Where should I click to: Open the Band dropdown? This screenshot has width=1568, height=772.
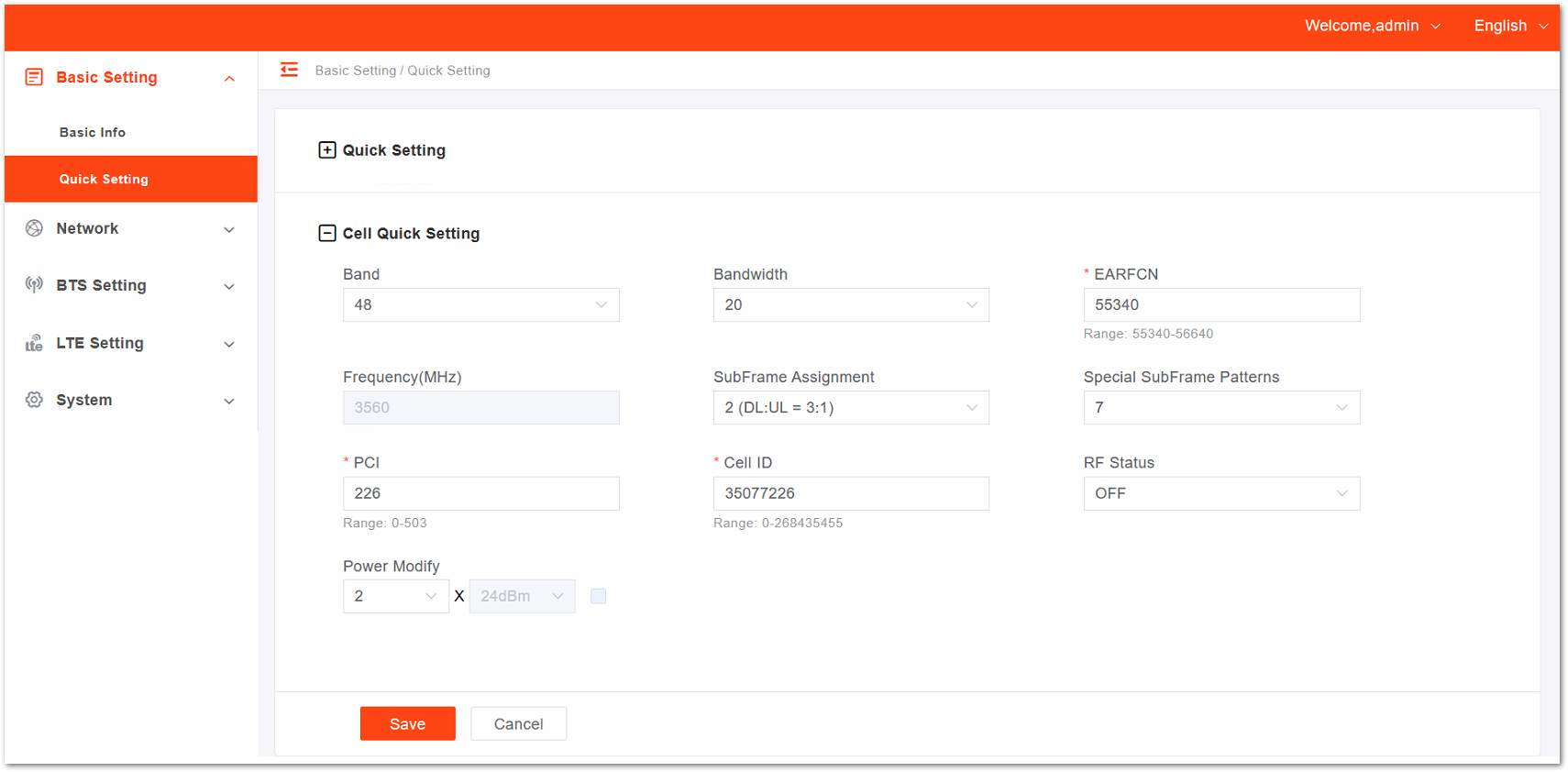[x=481, y=305]
